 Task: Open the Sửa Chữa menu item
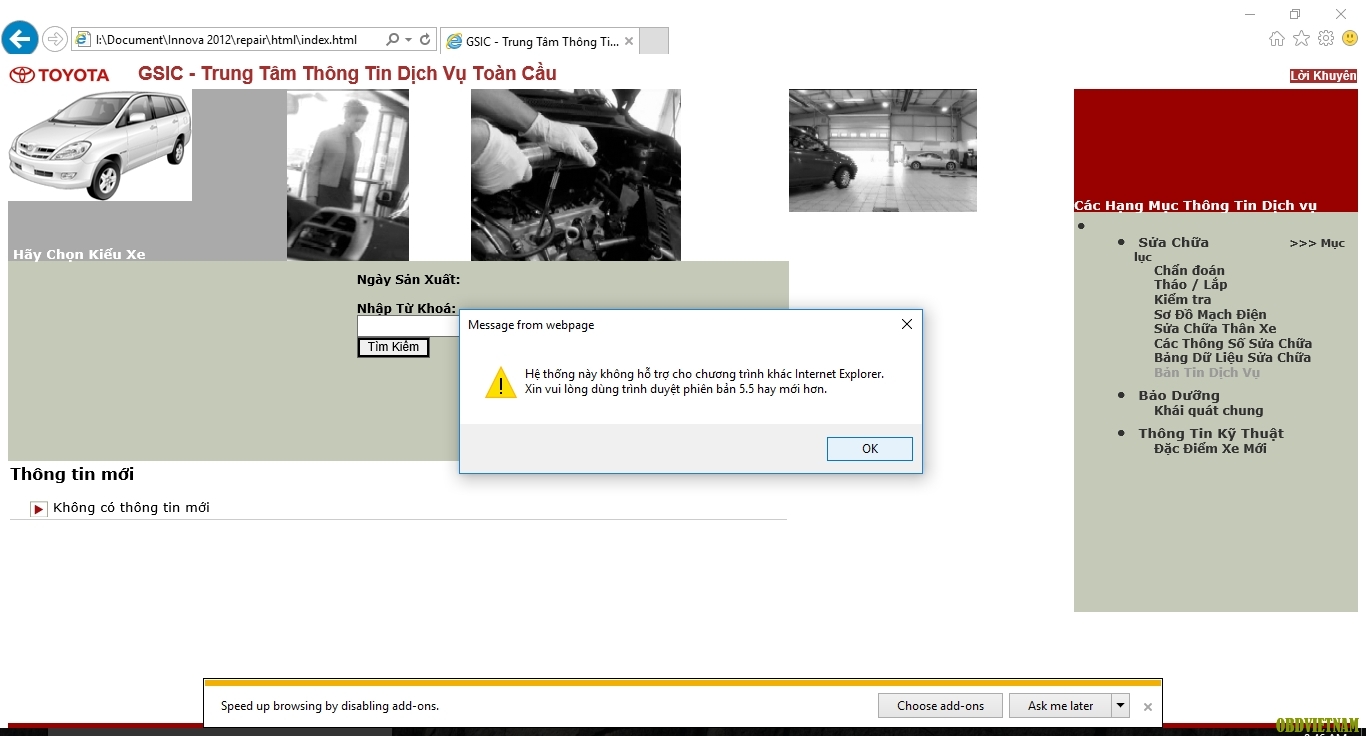(1173, 243)
